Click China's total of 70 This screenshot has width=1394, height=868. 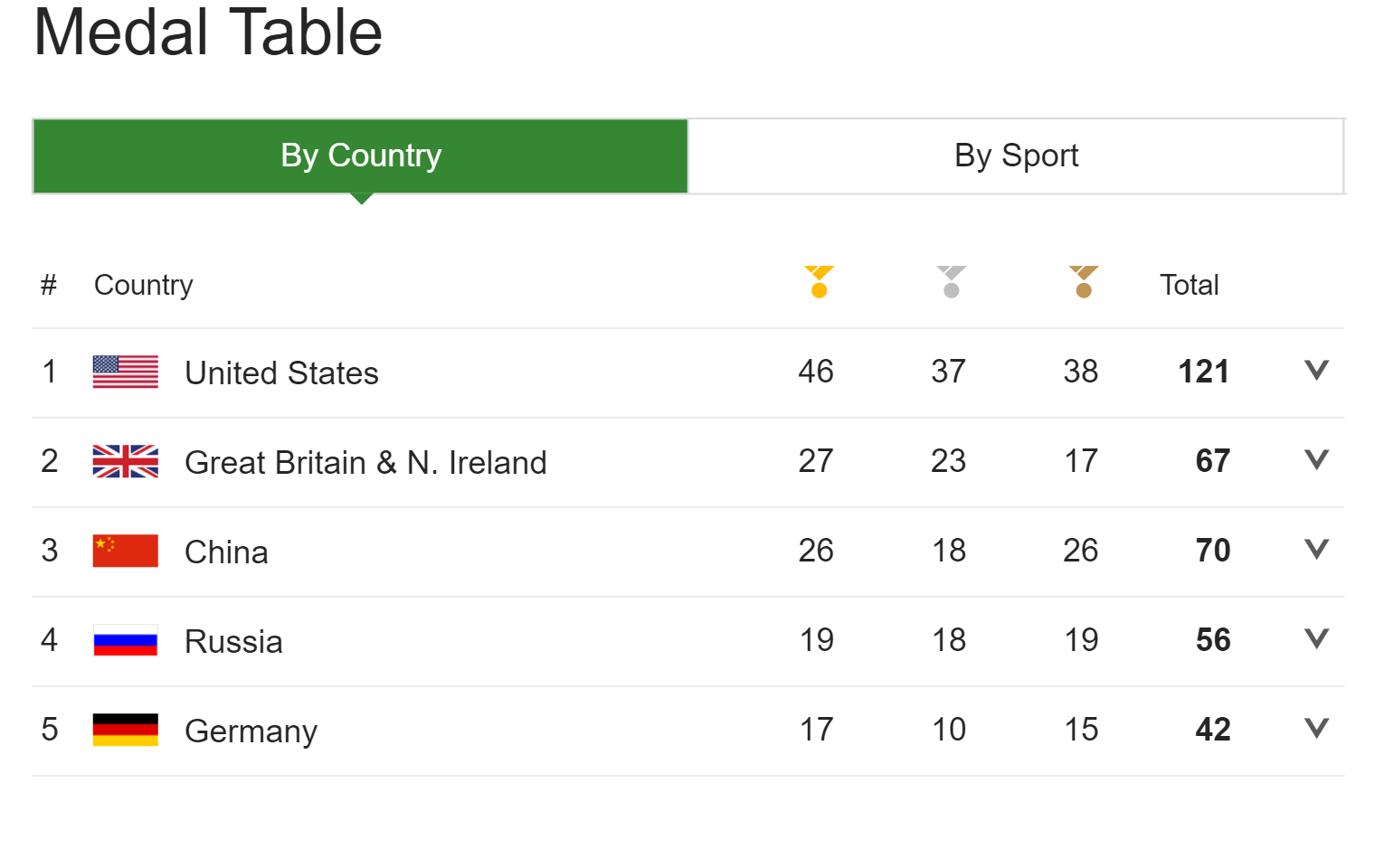(x=1212, y=550)
